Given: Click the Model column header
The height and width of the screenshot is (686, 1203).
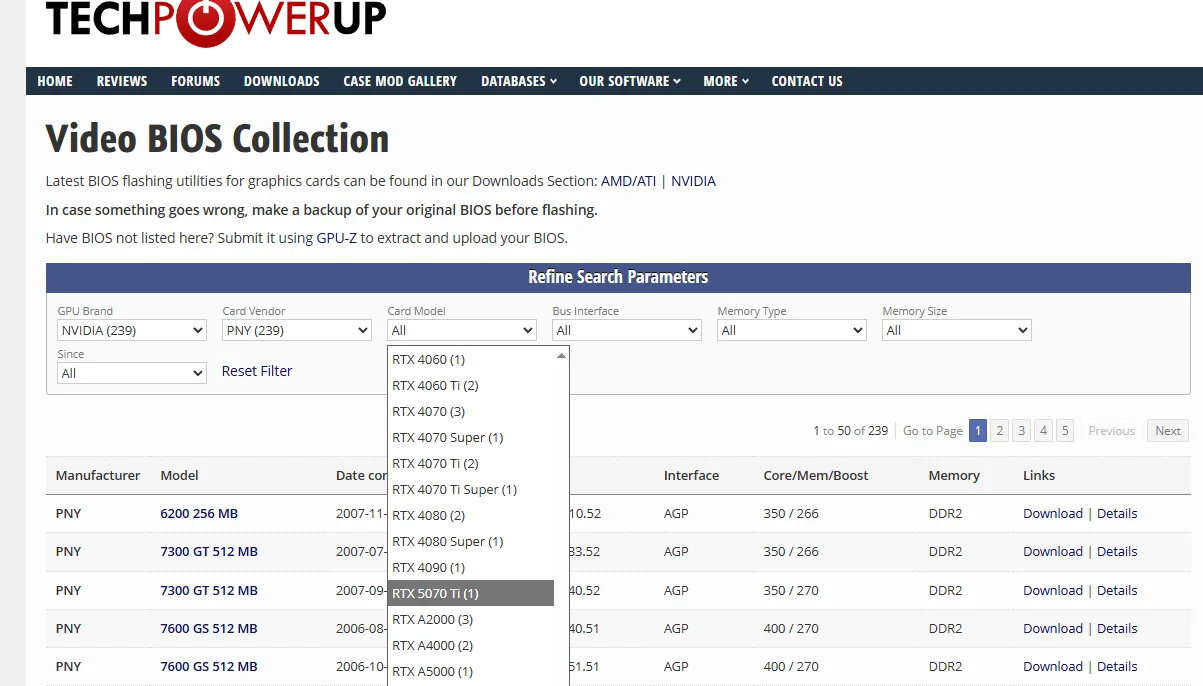Looking at the screenshot, I should (180, 476).
